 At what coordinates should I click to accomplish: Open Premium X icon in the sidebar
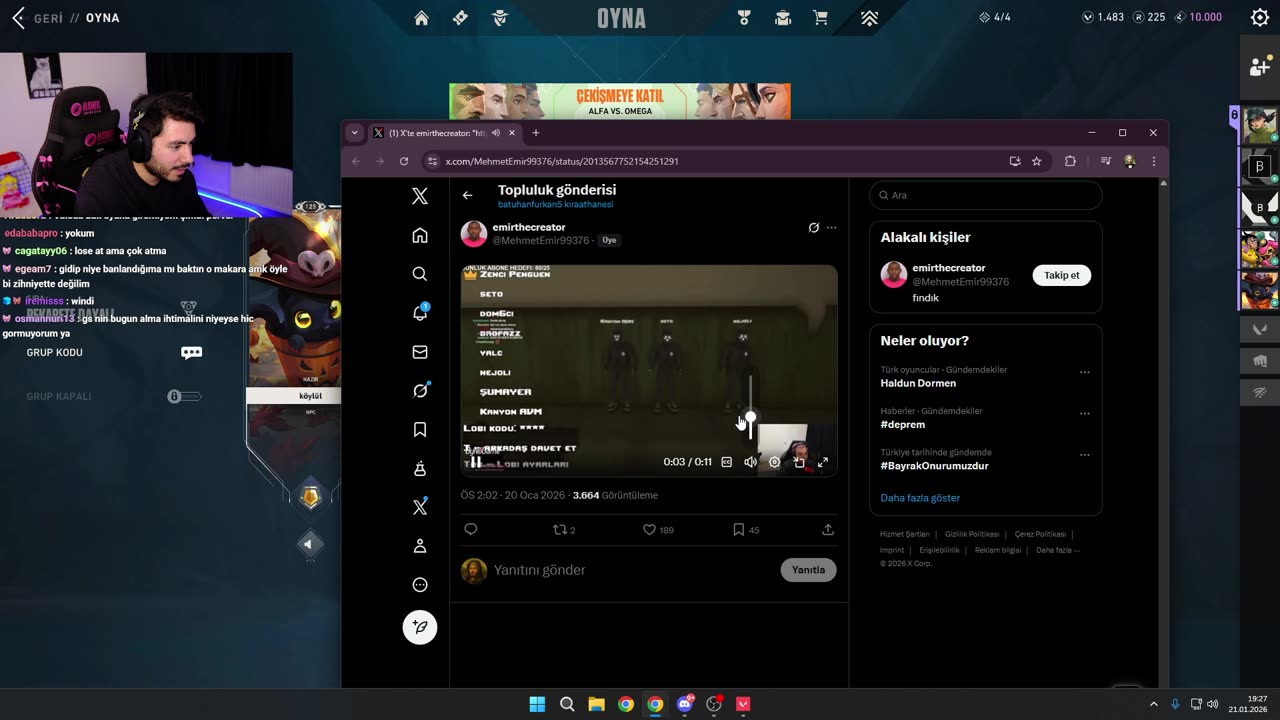(420, 507)
